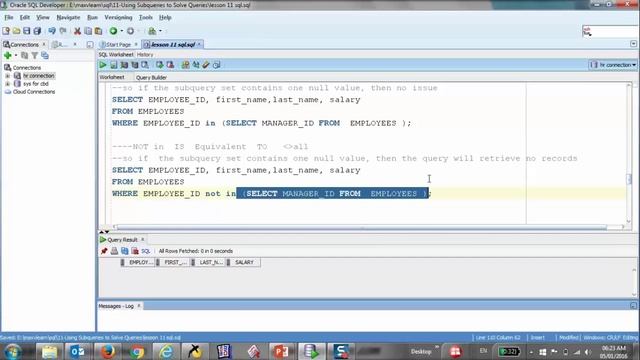Open the Versioning menu

(118, 18)
